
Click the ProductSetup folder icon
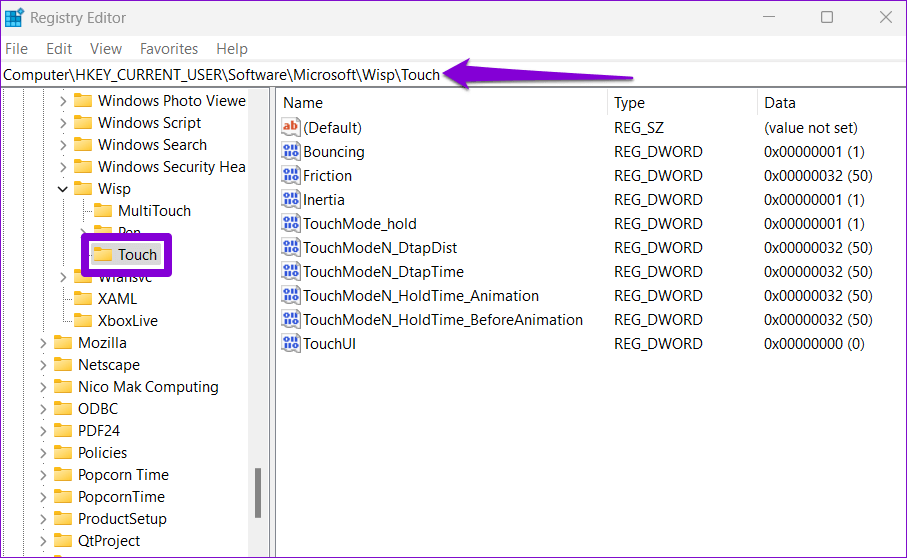(x=62, y=518)
